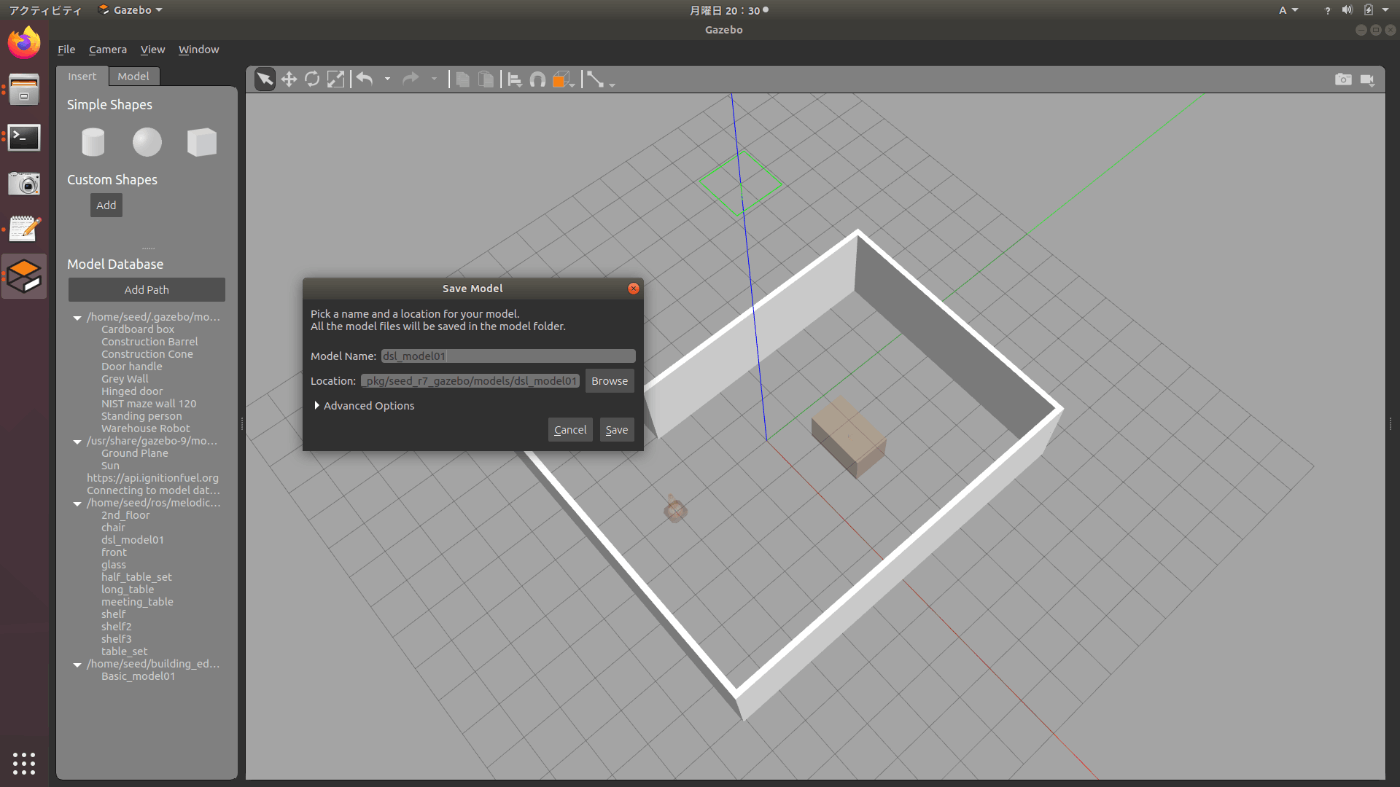Click the video record icon
Screen dimensions: 1400x787
[x=1368, y=79]
